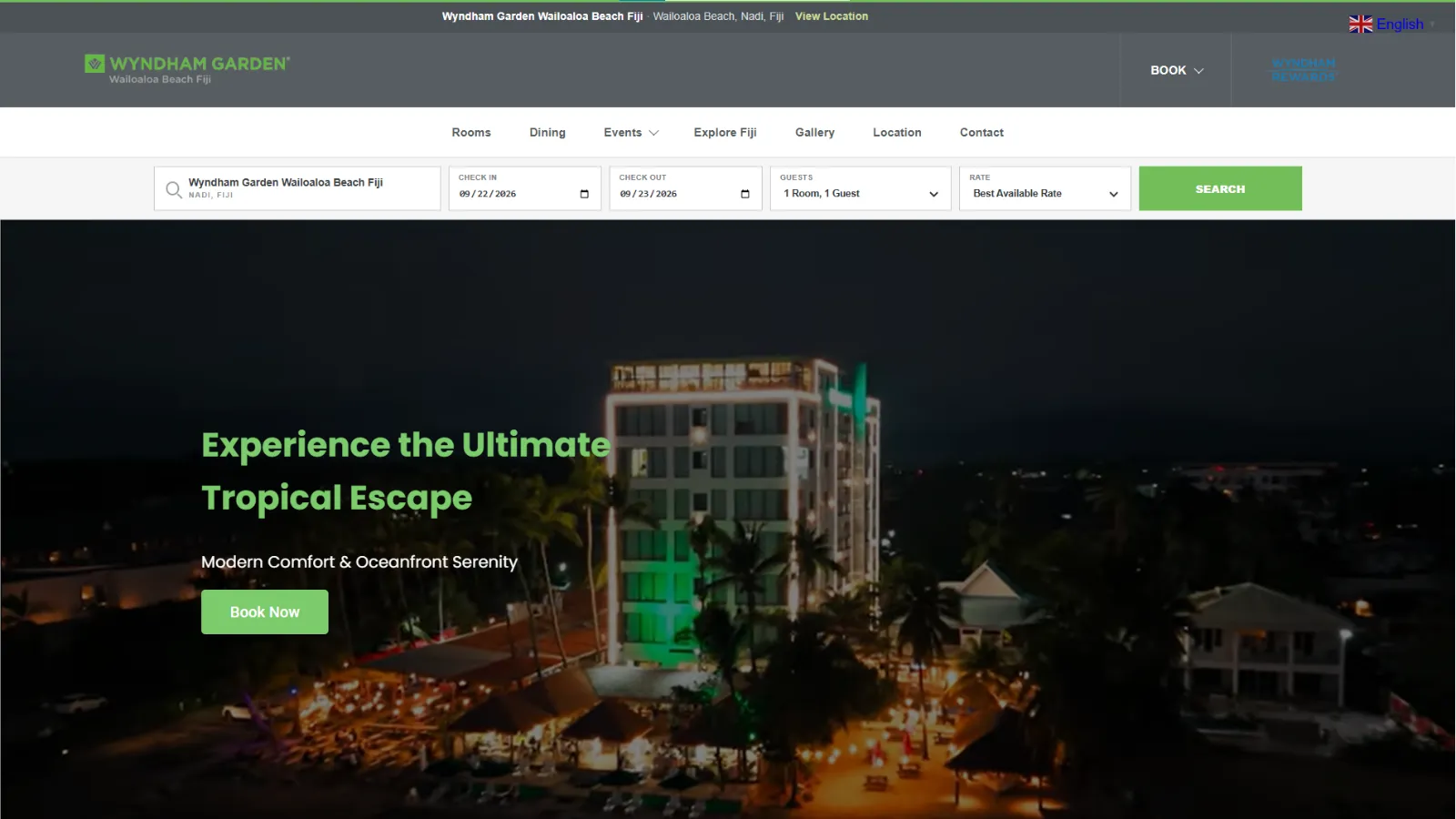
Task: Click the check-in date field 09/22/2026
Action: pyautogui.click(x=525, y=188)
